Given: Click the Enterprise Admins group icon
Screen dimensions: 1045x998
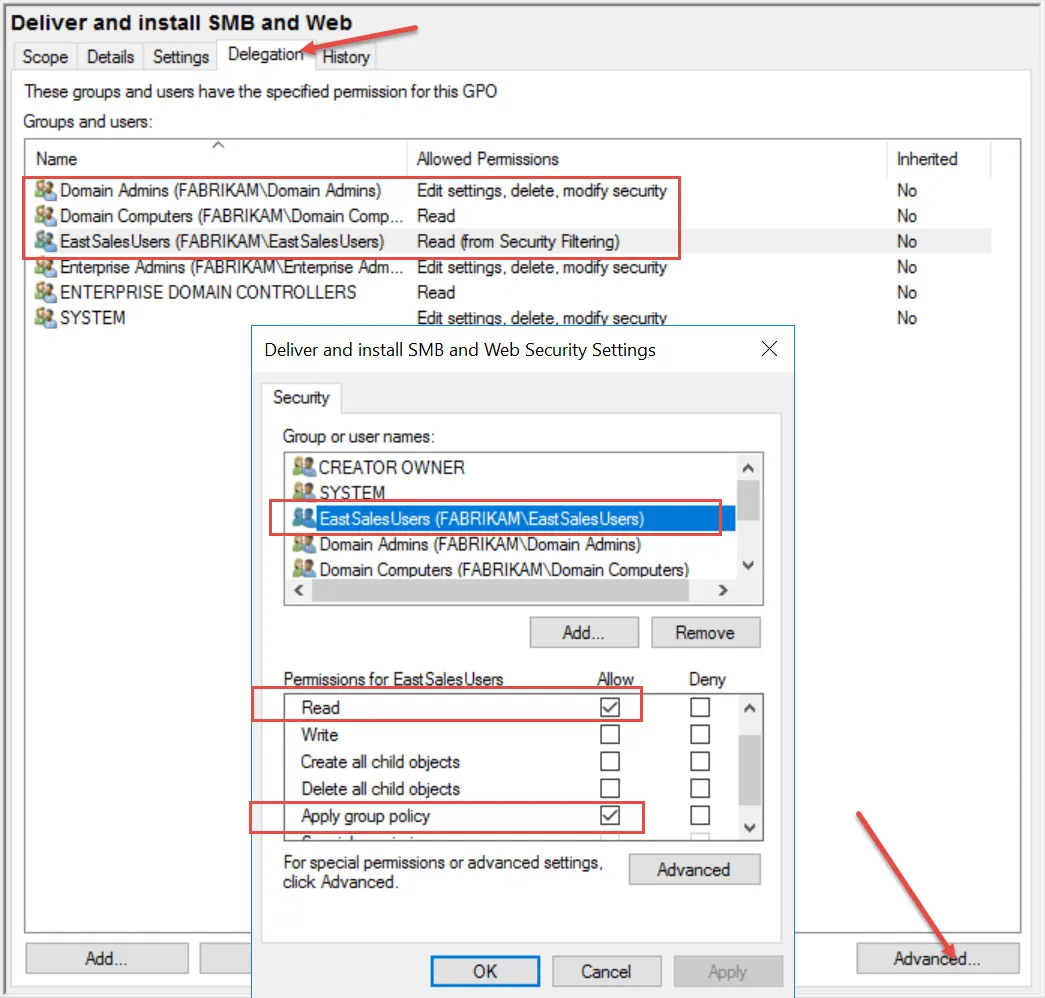Looking at the screenshot, I should tap(45, 267).
